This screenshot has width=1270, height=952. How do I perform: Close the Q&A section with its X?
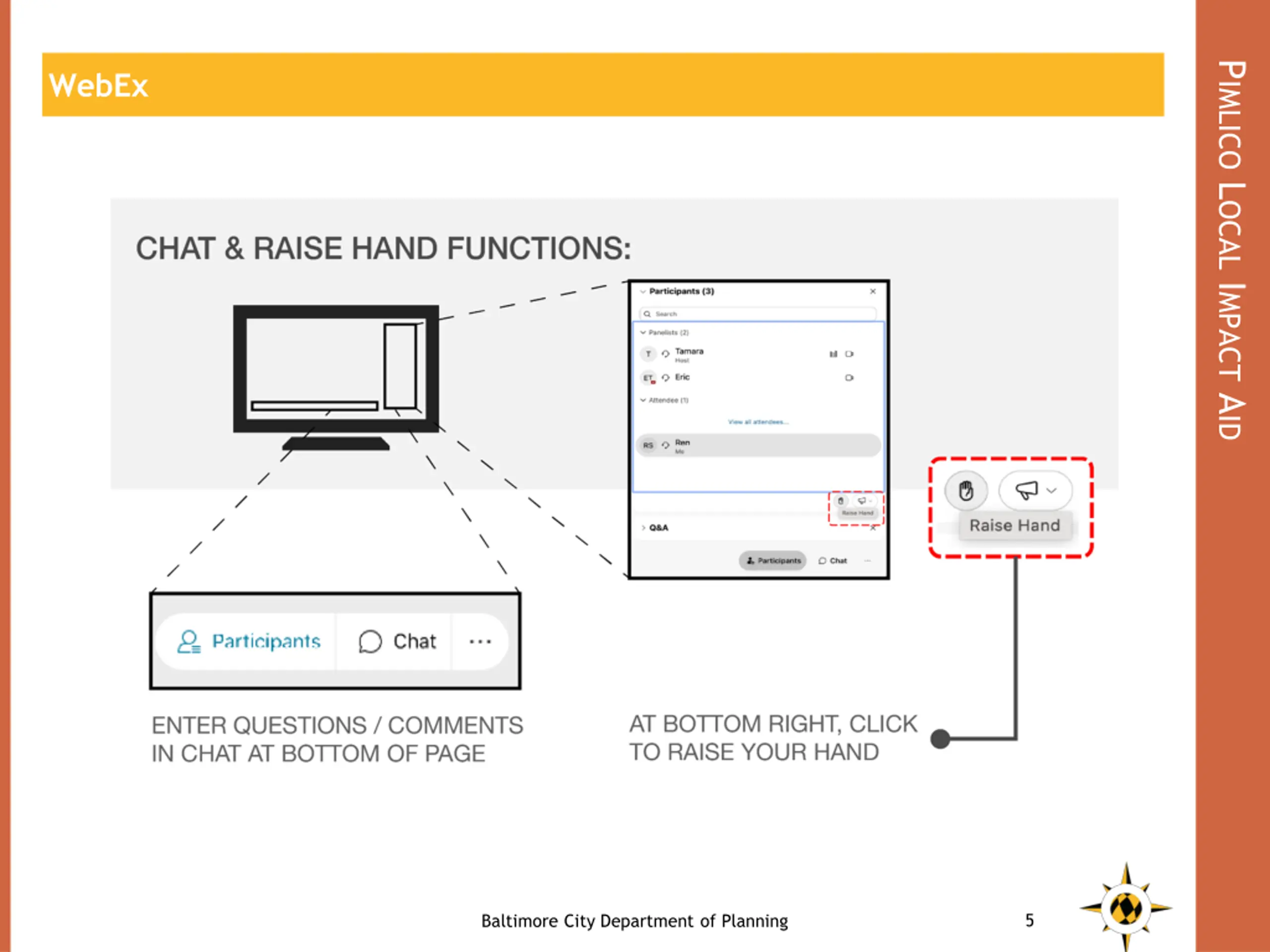873,528
